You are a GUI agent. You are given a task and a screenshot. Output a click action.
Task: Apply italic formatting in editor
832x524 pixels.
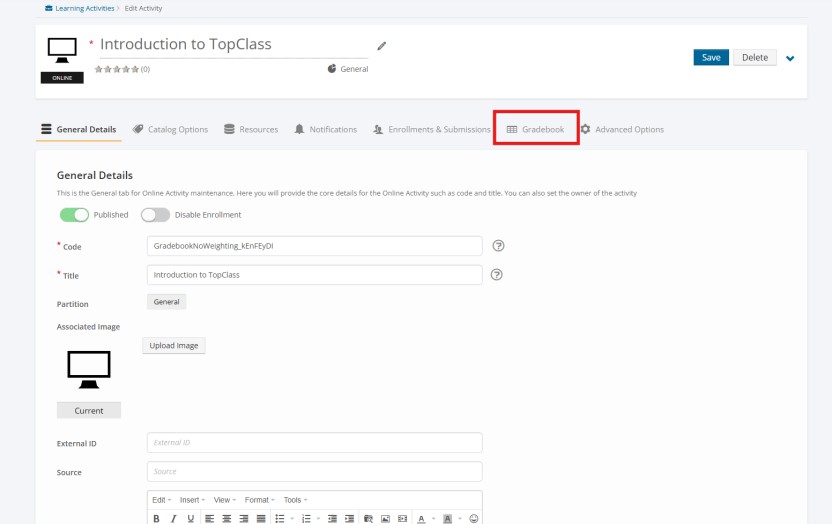(x=174, y=518)
